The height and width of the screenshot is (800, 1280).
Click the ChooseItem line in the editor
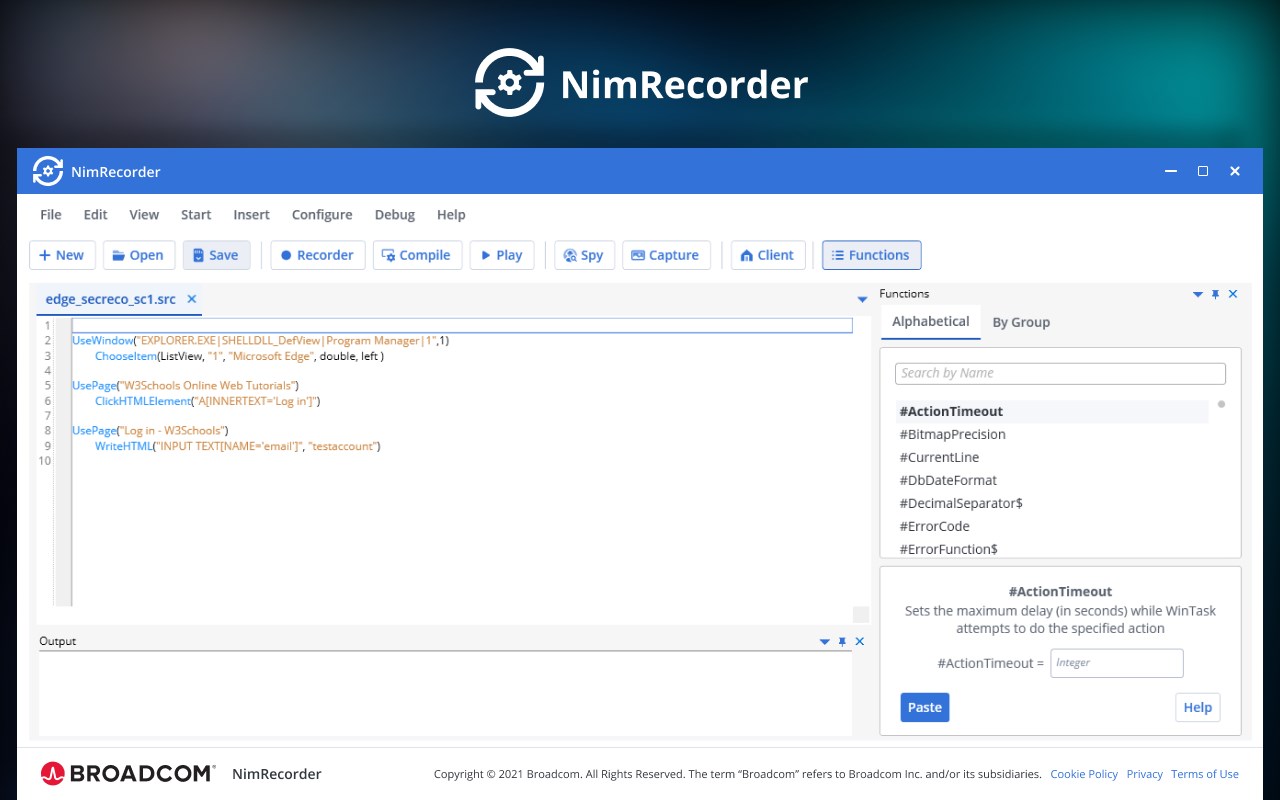click(239, 356)
